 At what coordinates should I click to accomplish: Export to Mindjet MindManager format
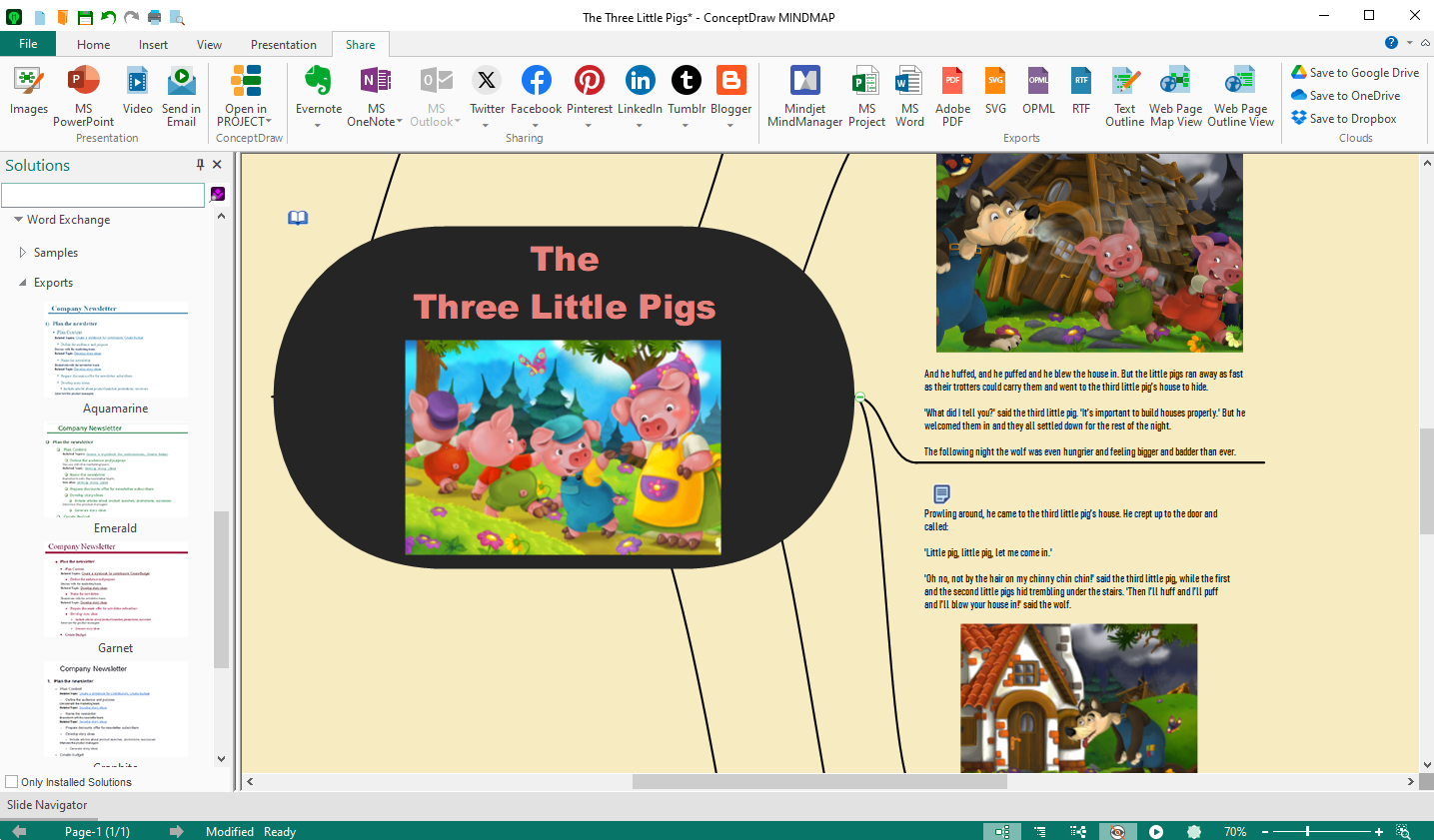[x=804, y=97]
